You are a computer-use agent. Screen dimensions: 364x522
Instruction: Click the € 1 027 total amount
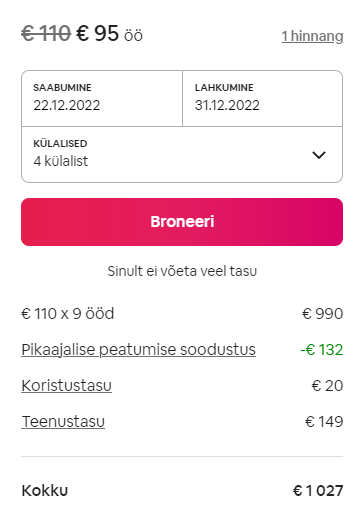[318, 491]
